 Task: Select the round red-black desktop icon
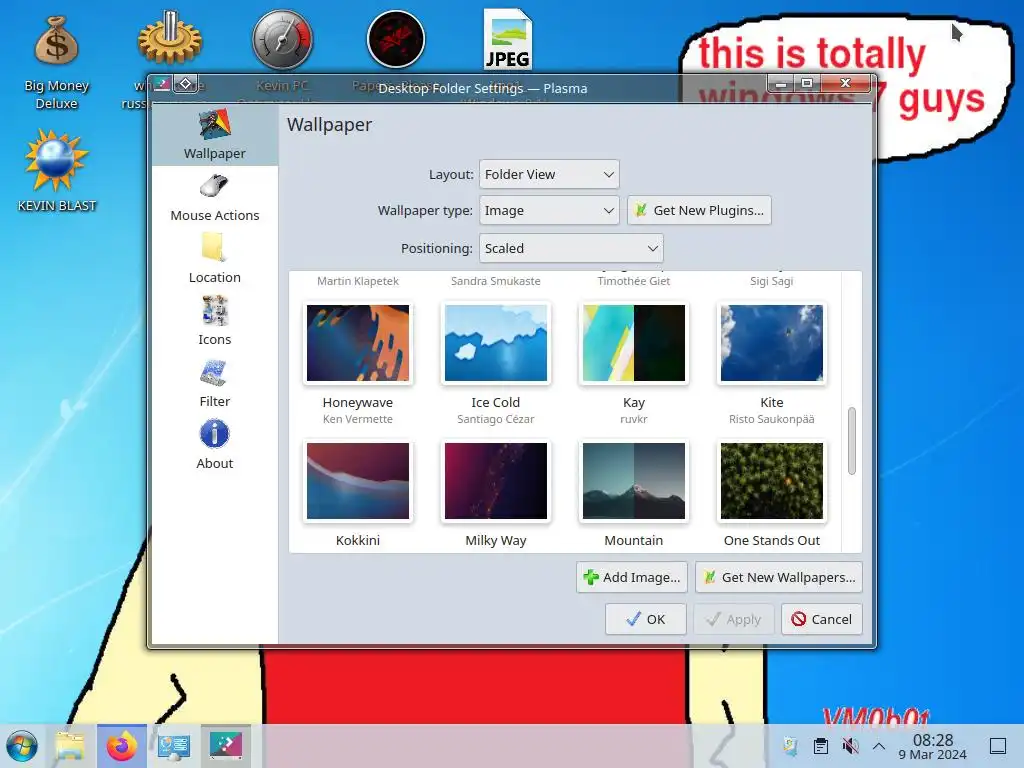(x=396, y=39)
